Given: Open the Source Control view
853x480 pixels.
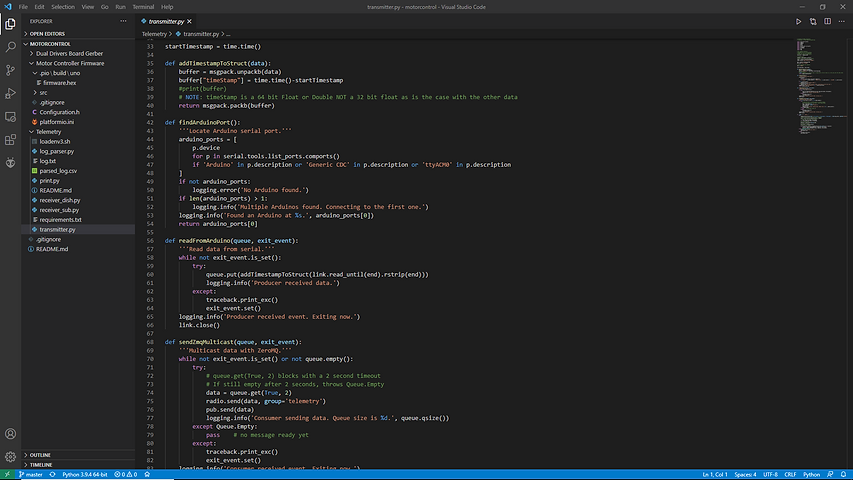Looking at the screenshot, I should click(10, 70).
